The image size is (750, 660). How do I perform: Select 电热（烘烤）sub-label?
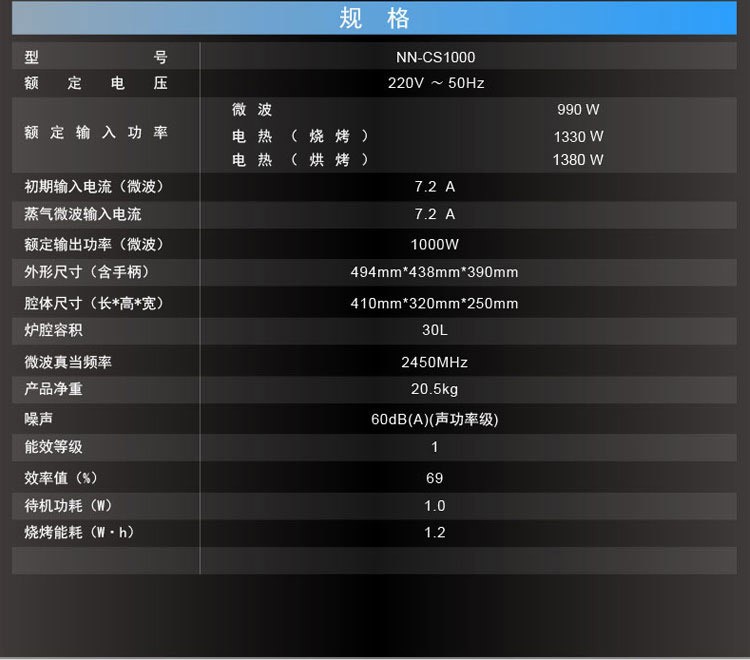tap(300, 160)
